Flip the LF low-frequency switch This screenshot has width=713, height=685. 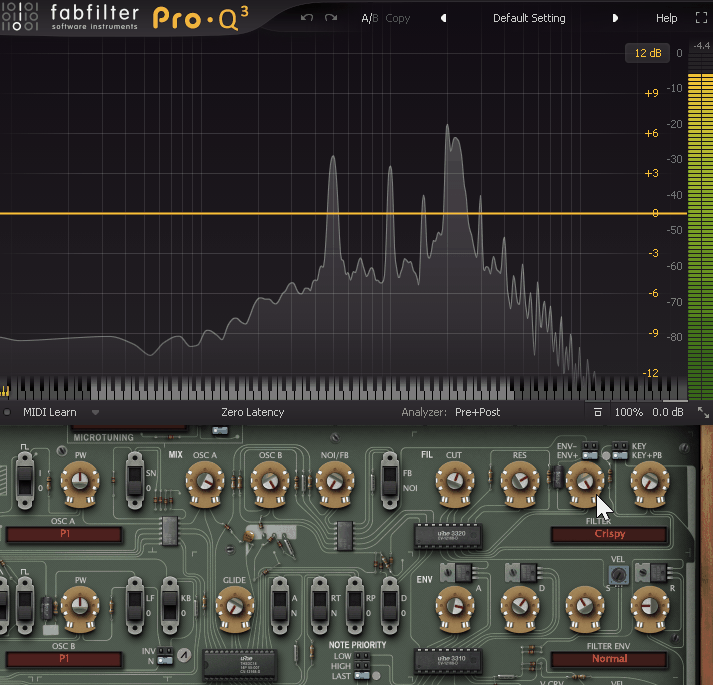click(x=135, y=605)
